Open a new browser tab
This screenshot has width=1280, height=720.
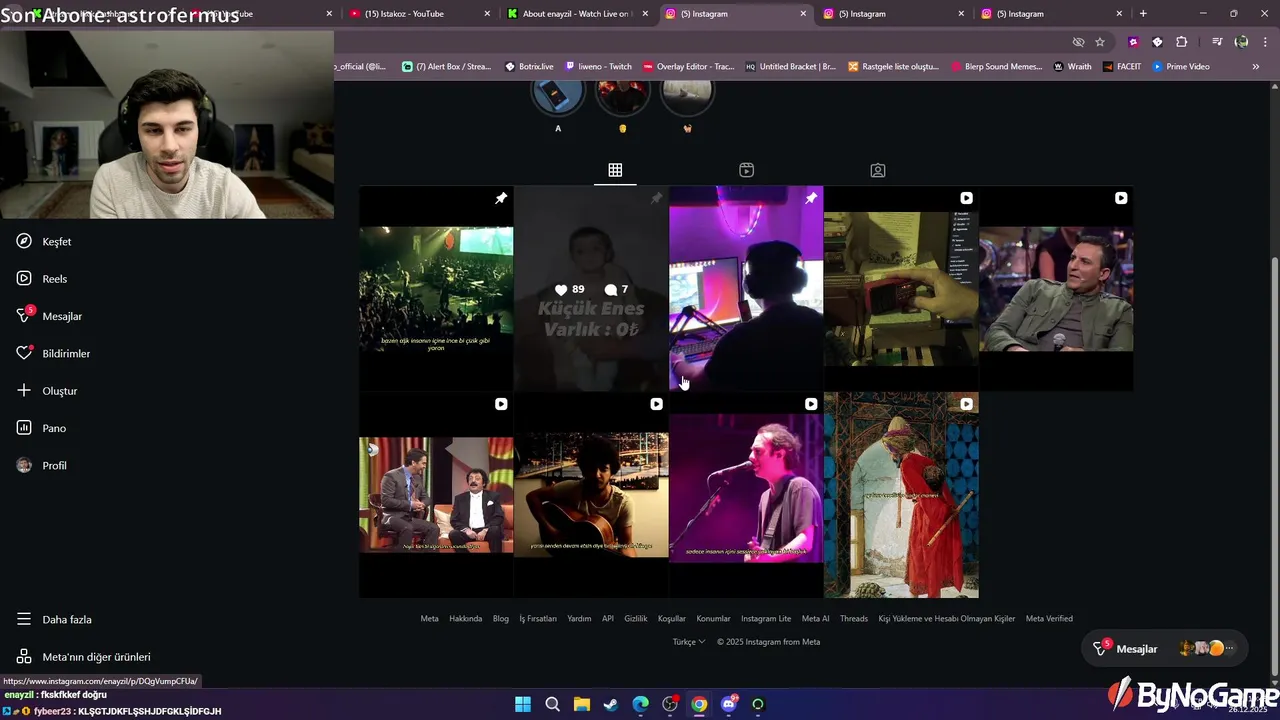click(1143, 14)
